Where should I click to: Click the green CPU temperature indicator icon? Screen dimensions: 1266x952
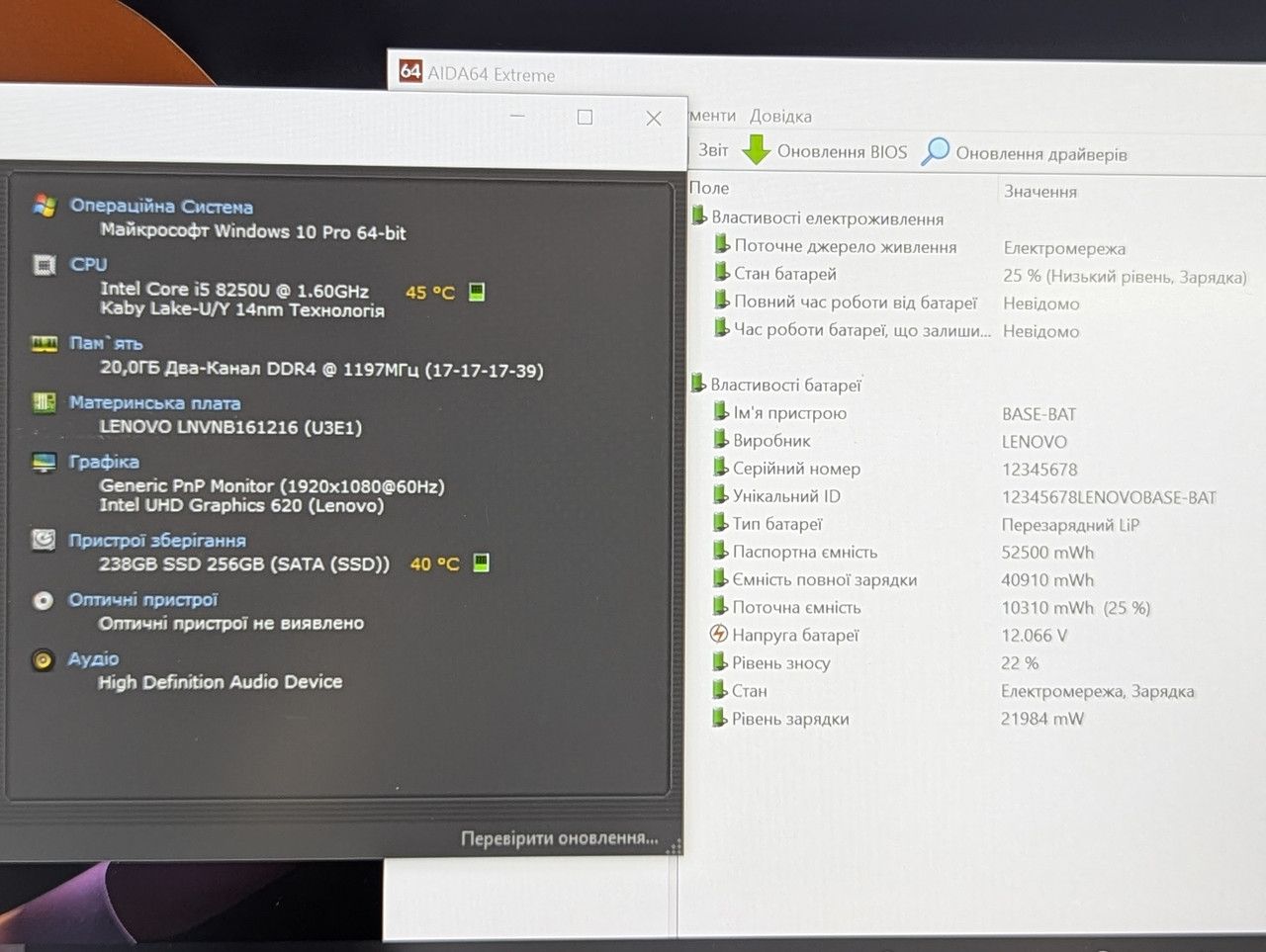[477, 292]
